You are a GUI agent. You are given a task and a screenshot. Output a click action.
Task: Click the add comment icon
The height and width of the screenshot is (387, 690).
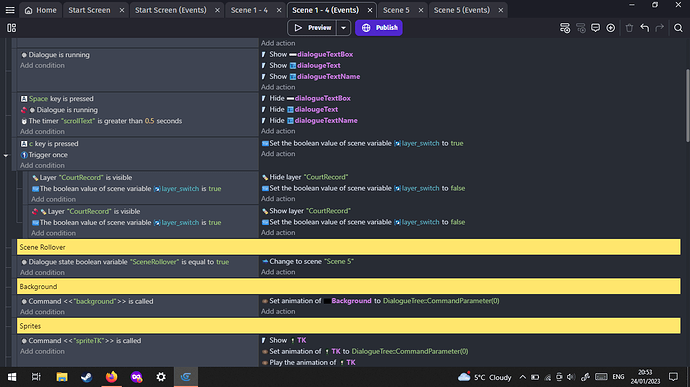(x=595, y=28)
